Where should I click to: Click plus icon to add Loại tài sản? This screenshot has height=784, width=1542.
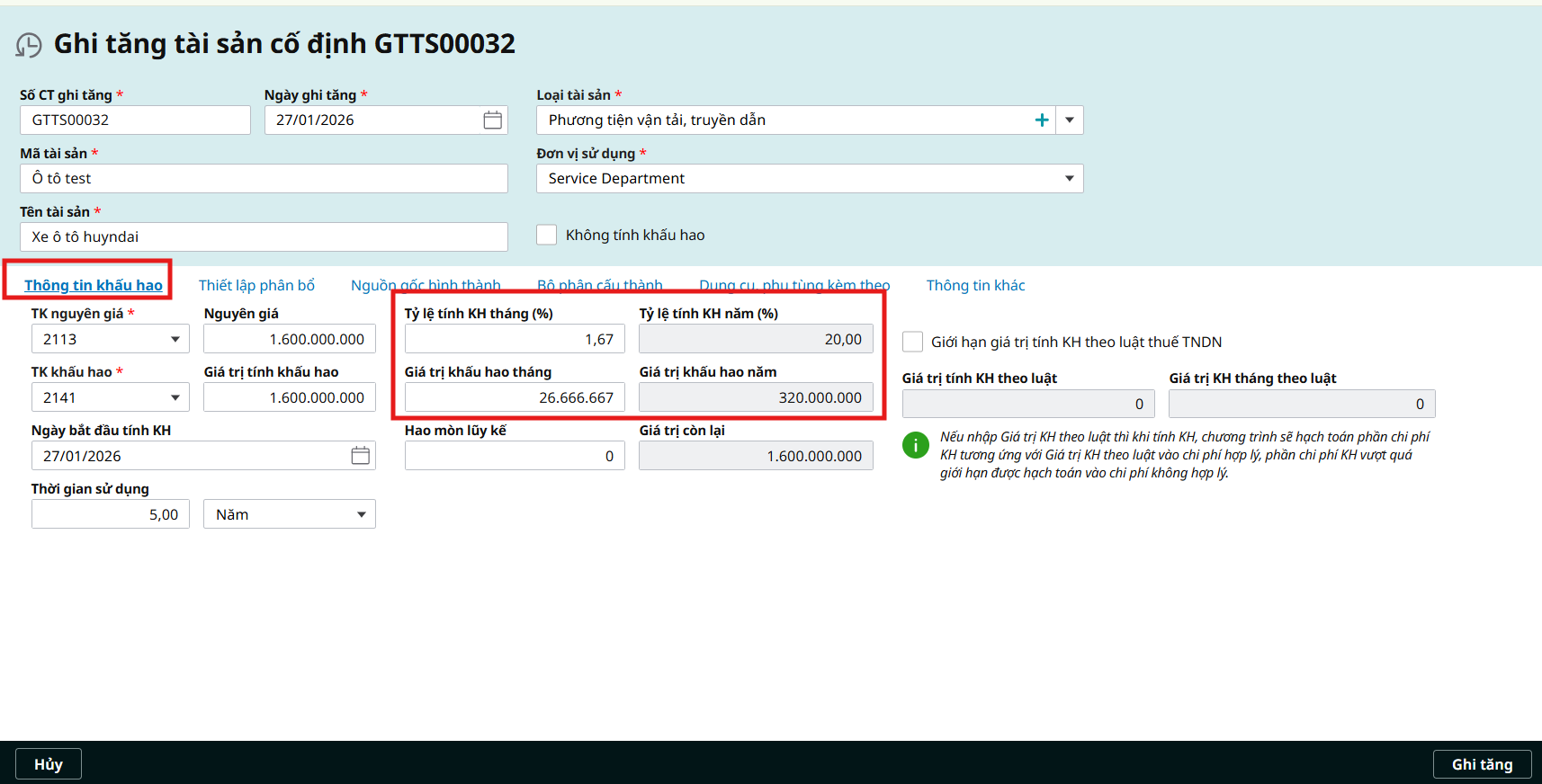tap(1042, 120)
